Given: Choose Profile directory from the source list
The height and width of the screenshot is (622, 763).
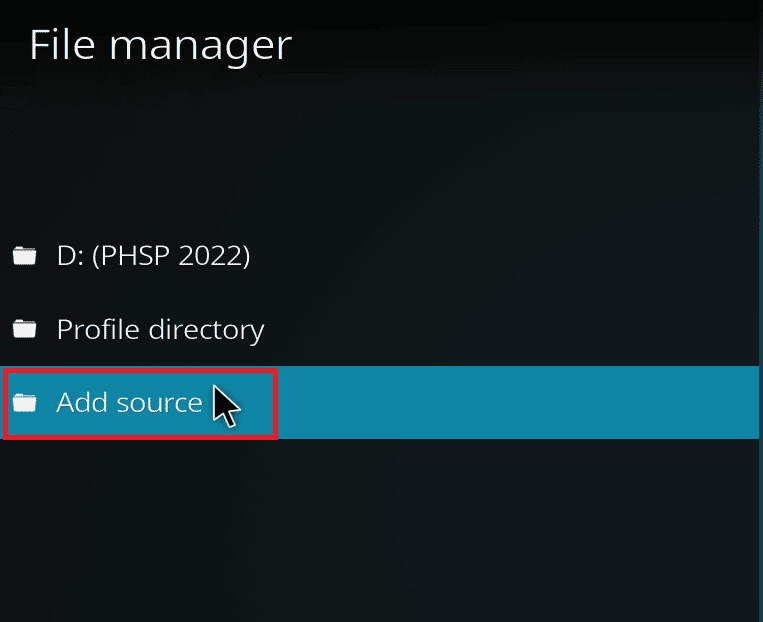Looking at the screenshot, I should point(160,329).
